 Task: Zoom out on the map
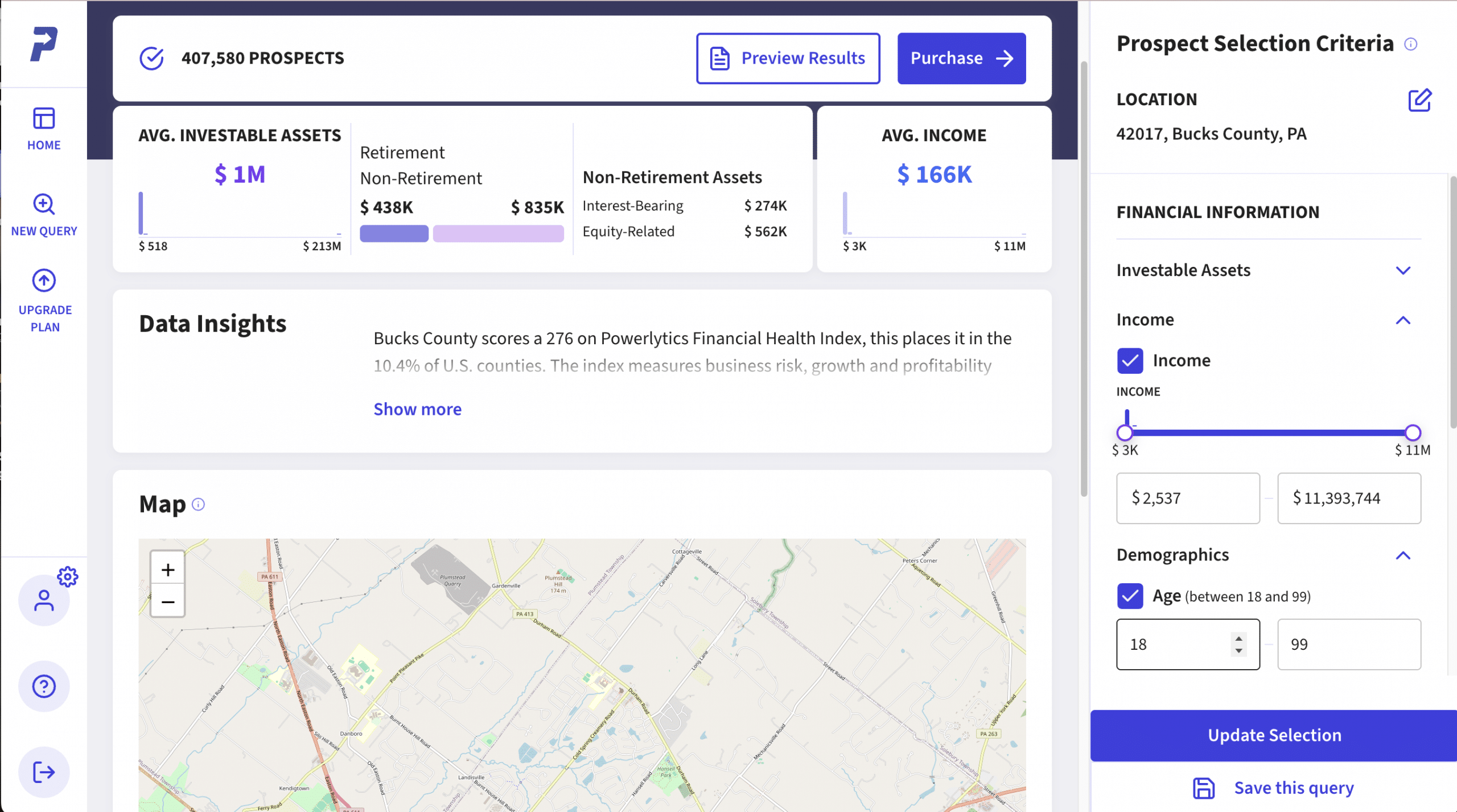coord(167,601)
